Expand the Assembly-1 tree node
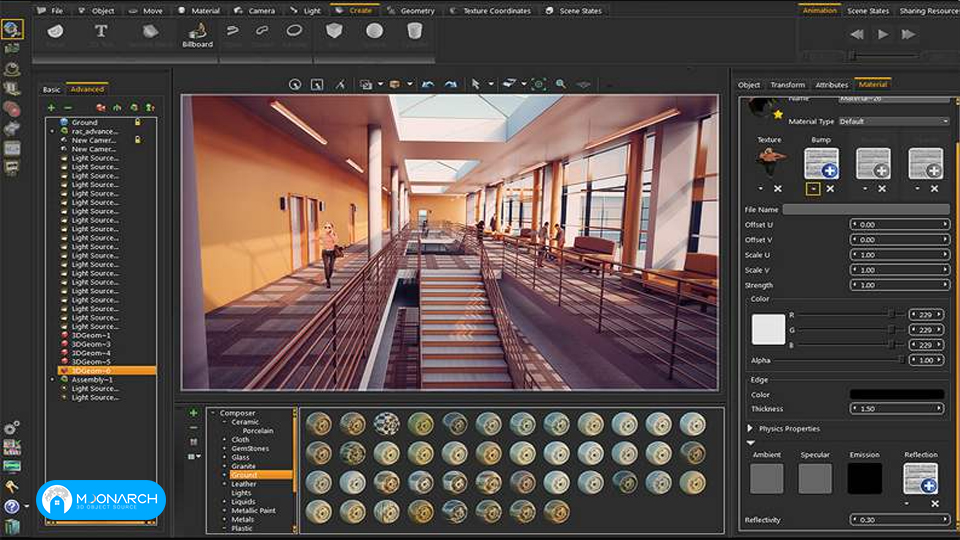 click(52, 380)
